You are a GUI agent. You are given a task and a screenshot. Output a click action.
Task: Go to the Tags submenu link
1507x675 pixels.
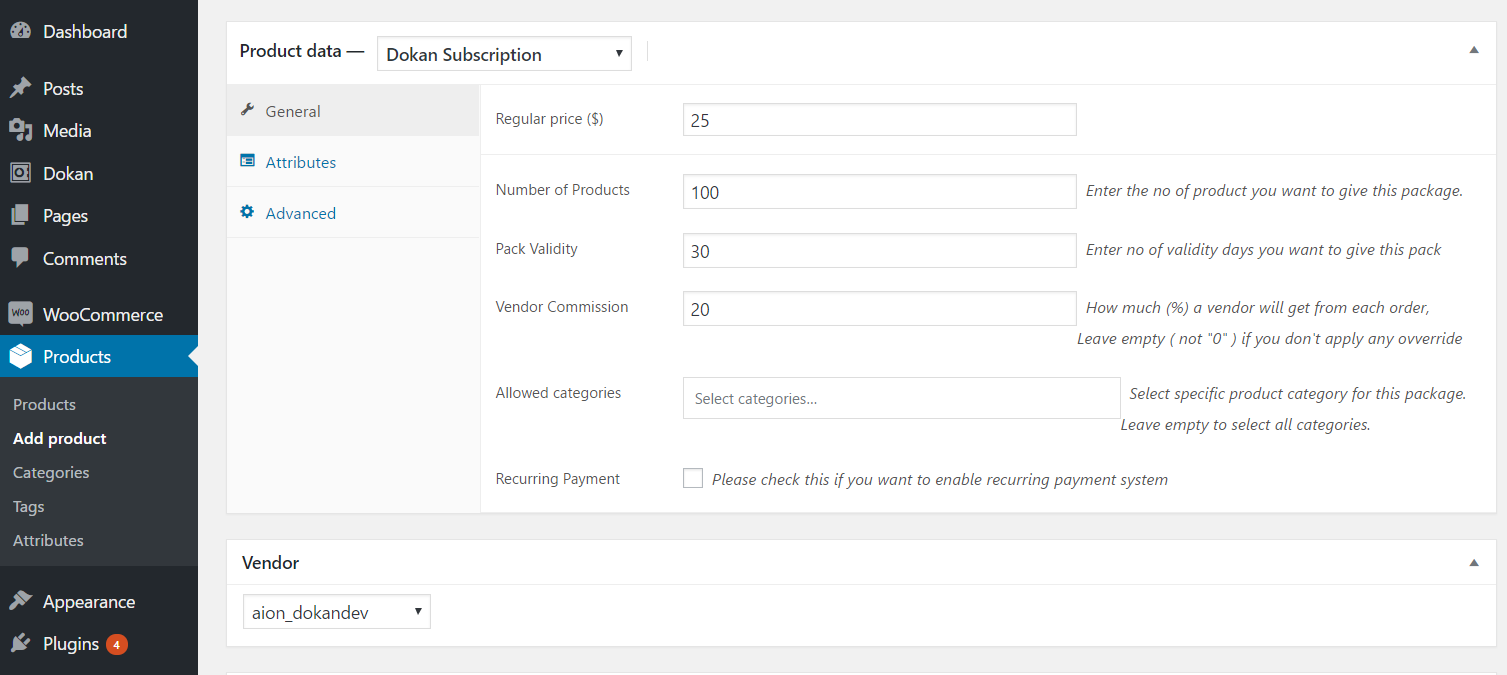tap(29, 506)
